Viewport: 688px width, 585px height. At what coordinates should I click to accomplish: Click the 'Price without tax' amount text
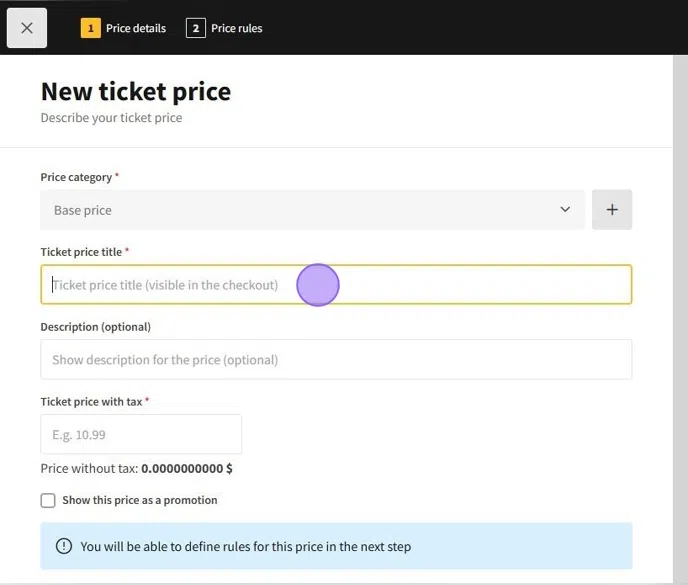(186, 468)
